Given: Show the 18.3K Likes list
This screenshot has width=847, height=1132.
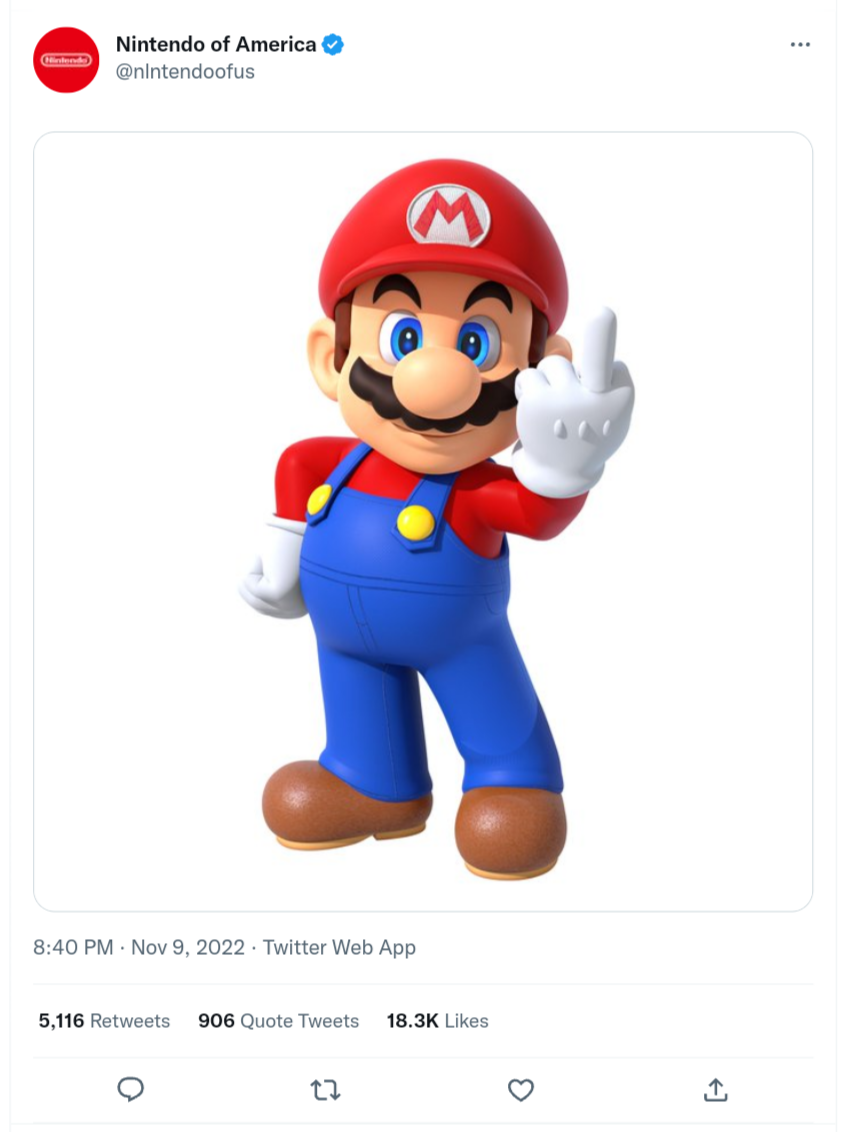Looking at the screenshot, I should point(437,1021).
